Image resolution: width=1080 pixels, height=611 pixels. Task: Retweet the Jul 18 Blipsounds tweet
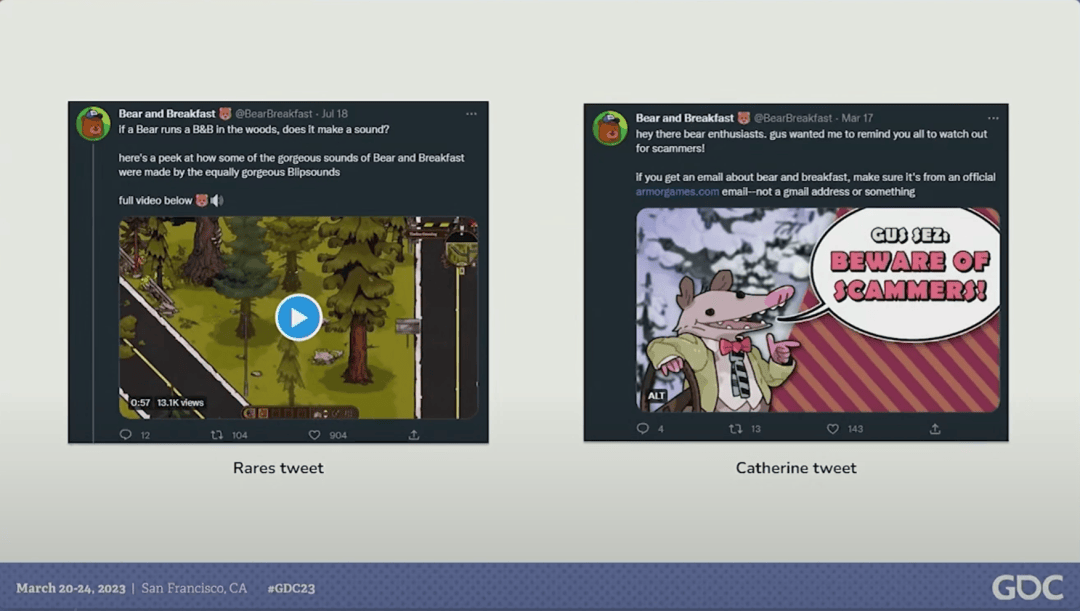click(x=217, y=435)
